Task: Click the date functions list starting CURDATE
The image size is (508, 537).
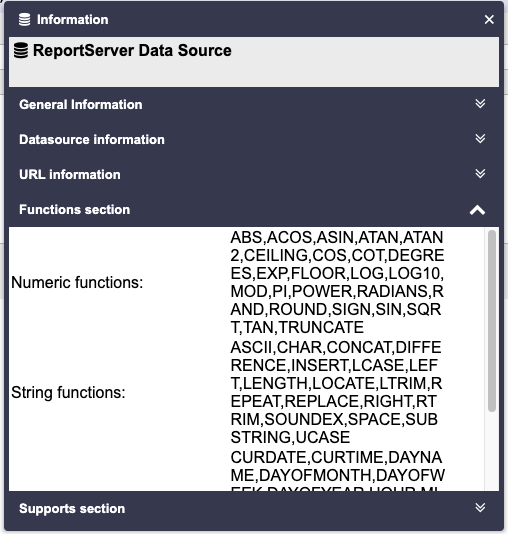Action: pos(337,474)
